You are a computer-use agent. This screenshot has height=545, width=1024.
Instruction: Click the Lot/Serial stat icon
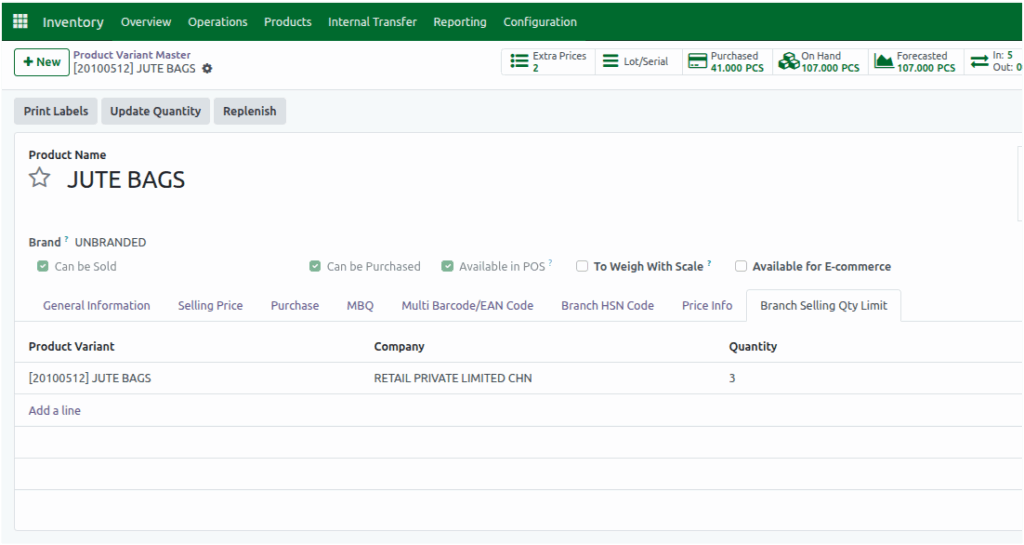(610, 61)
